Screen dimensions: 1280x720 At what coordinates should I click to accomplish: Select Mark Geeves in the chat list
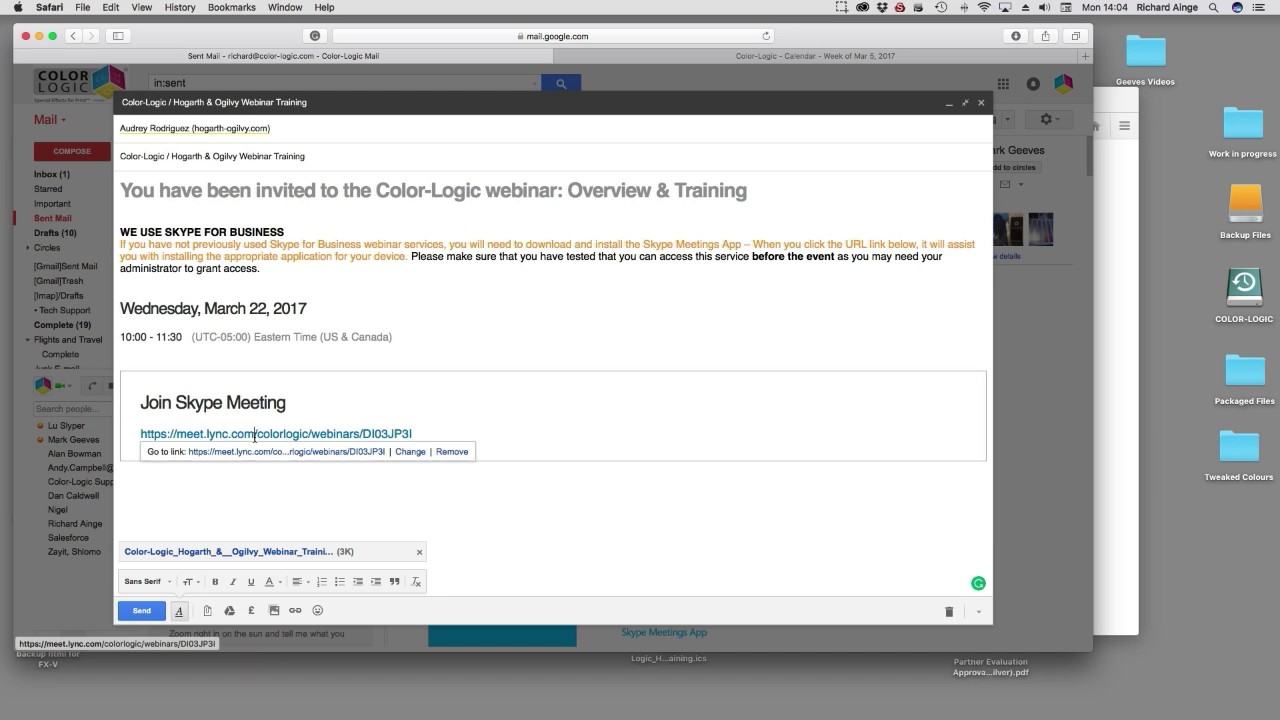74,440
